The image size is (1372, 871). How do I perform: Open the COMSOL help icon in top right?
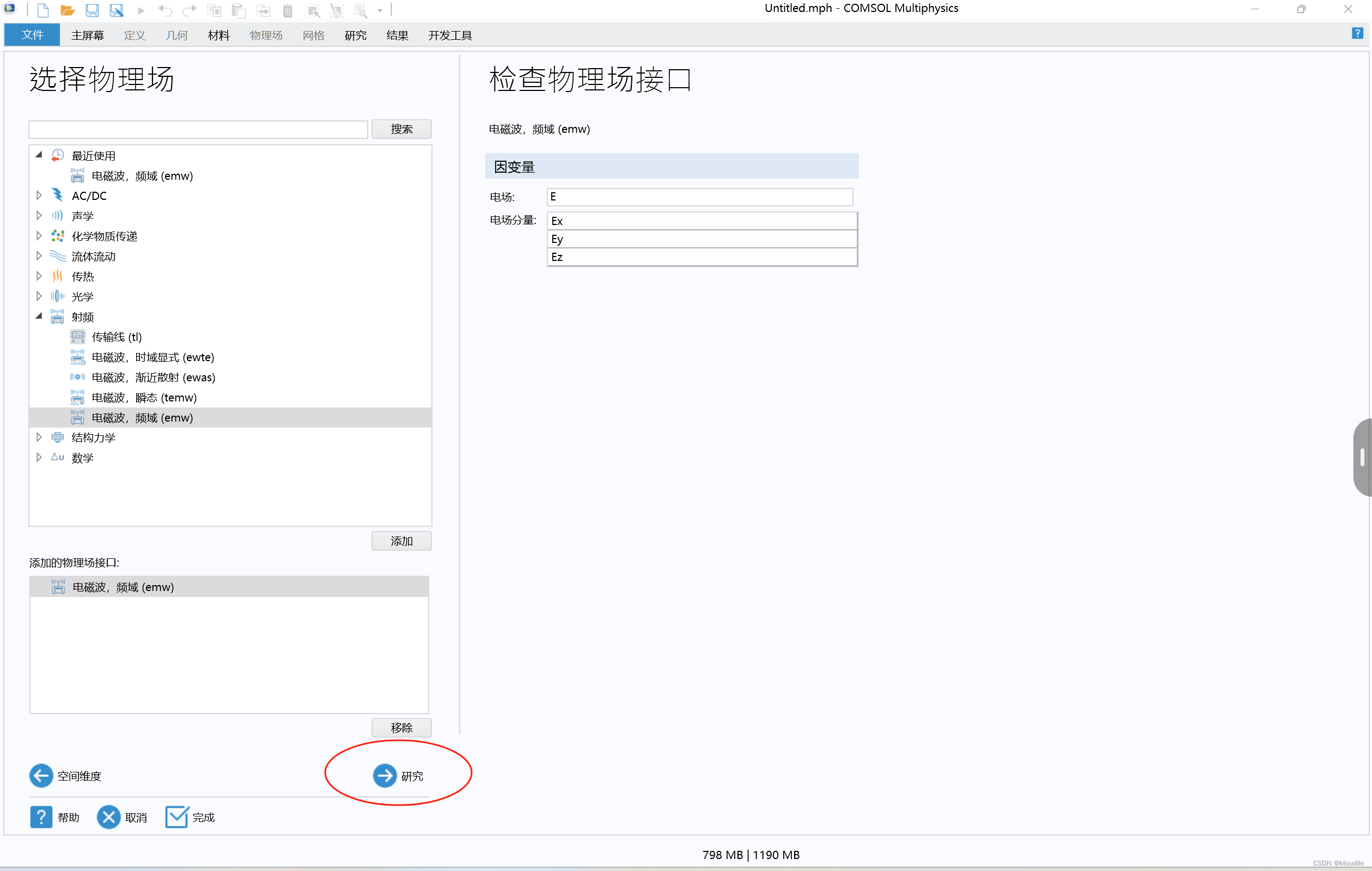click(1357, 34)
